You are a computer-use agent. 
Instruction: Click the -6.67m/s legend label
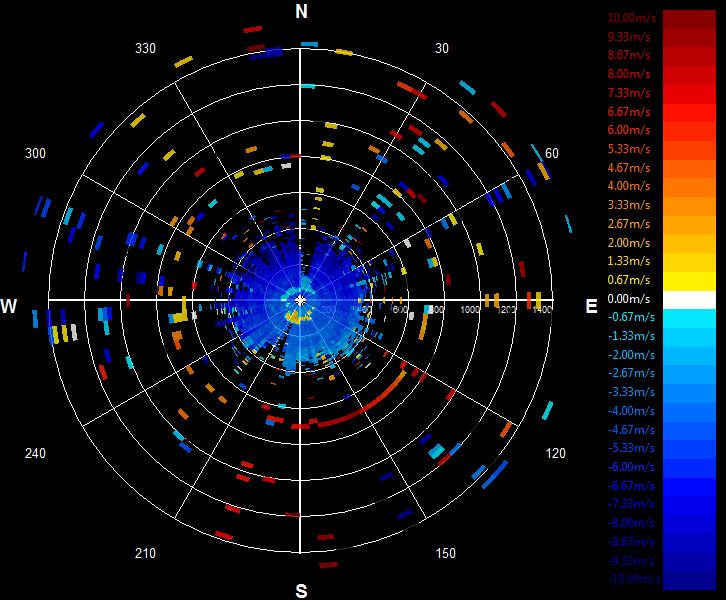(631, 486)
